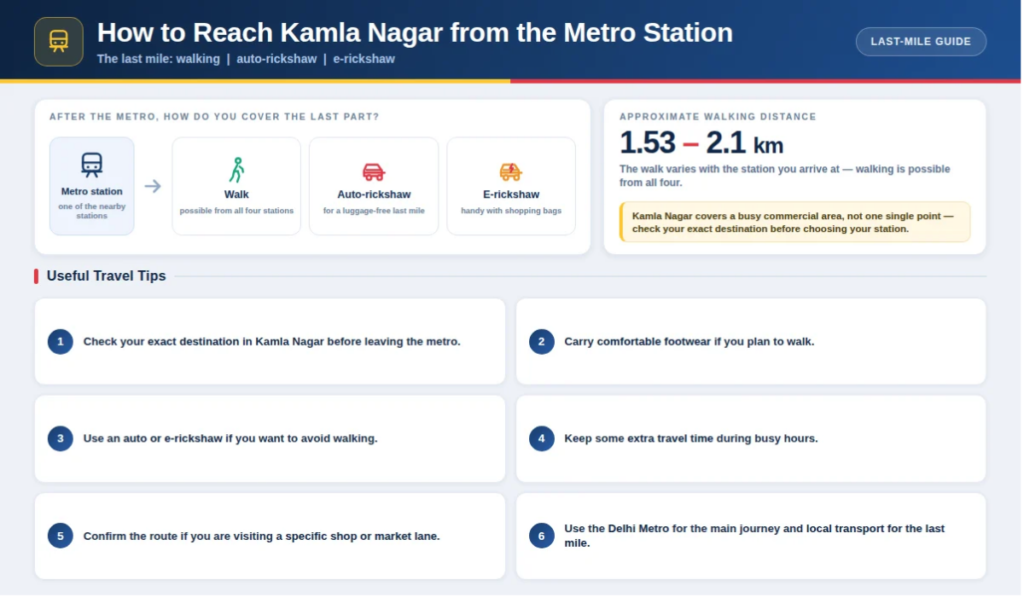Click the yellow note about busy commercial area
1024x597 pixels.
coord(795,223)
